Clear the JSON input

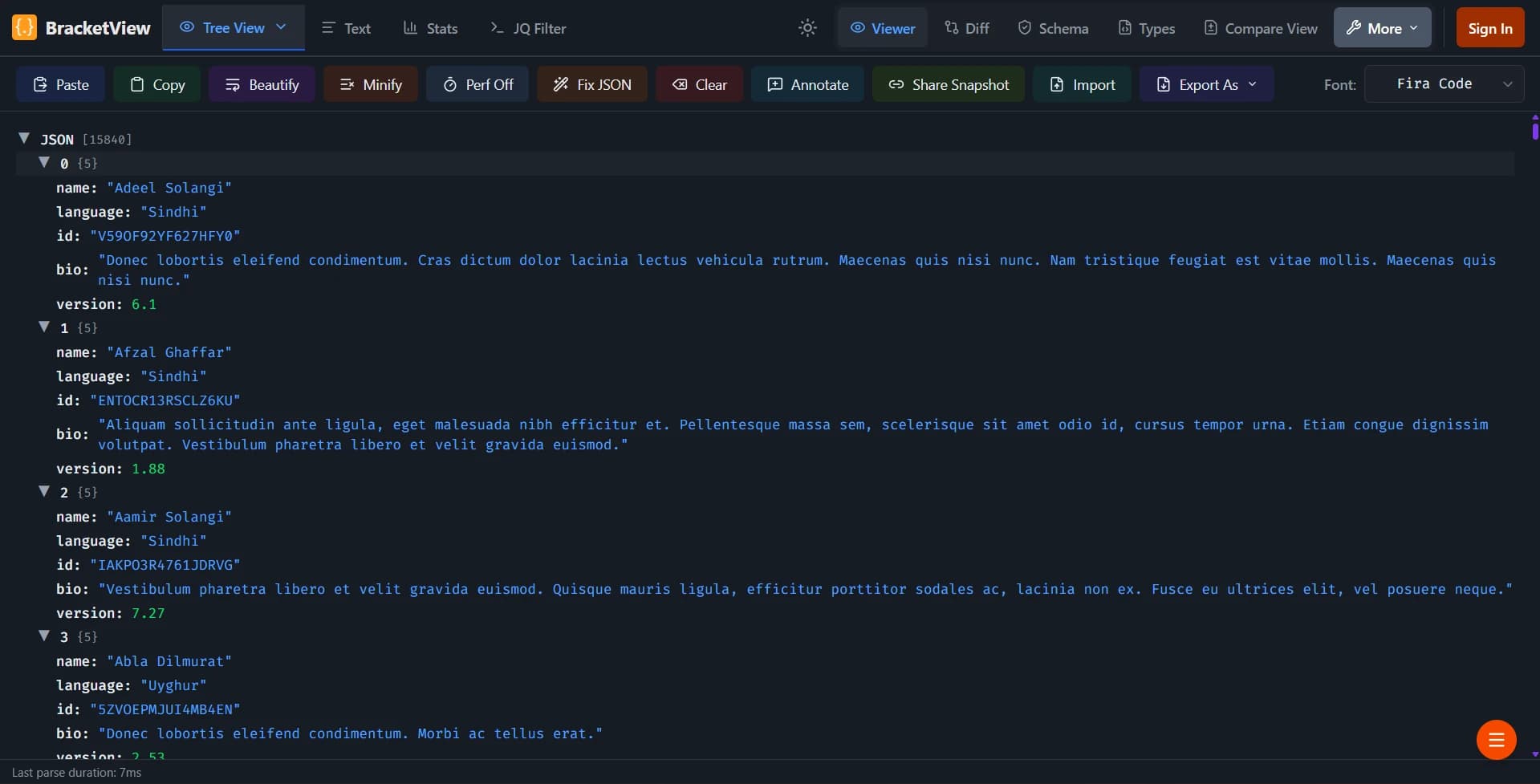click(699, 84)
